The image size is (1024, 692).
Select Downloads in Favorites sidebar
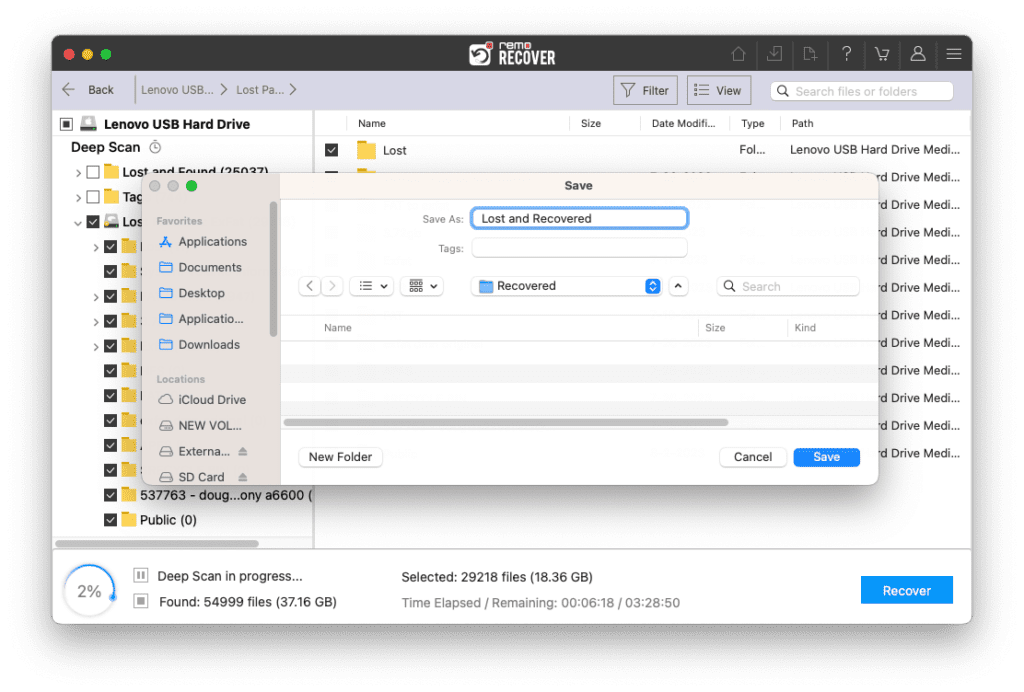pyautogui.click(x=208, y=344)
